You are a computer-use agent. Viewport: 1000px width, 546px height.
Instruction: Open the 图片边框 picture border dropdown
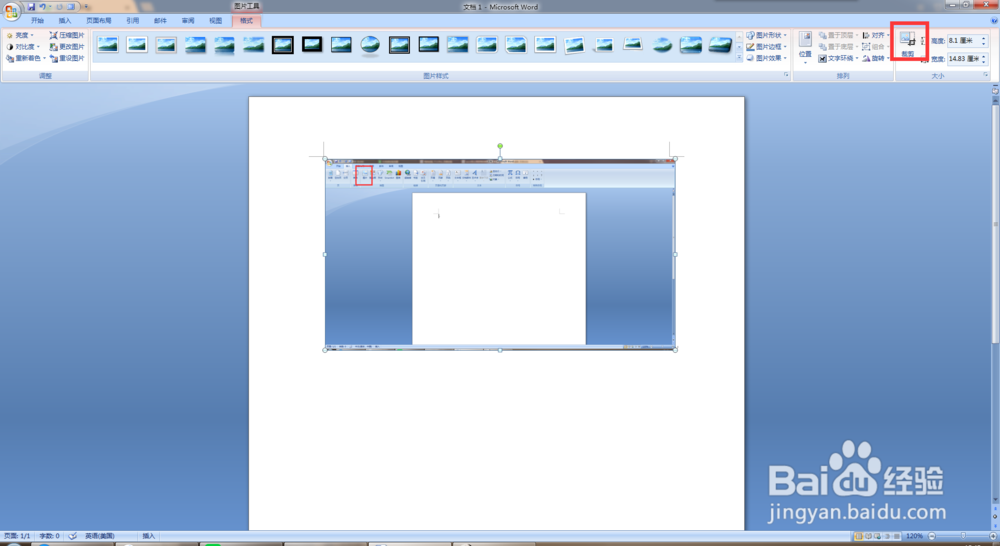(767, 47)
